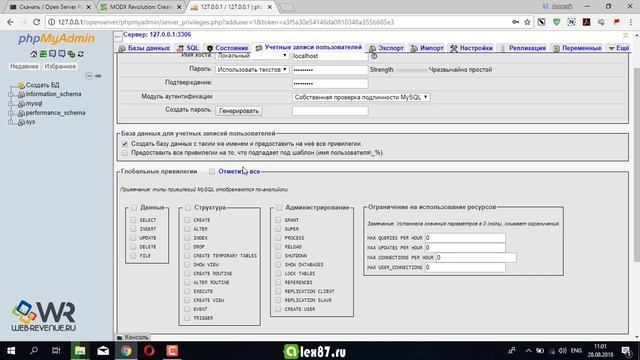Open the notification center icon
Screen dimensions: 640x360
pyautogui.click(x=627, y=351)
